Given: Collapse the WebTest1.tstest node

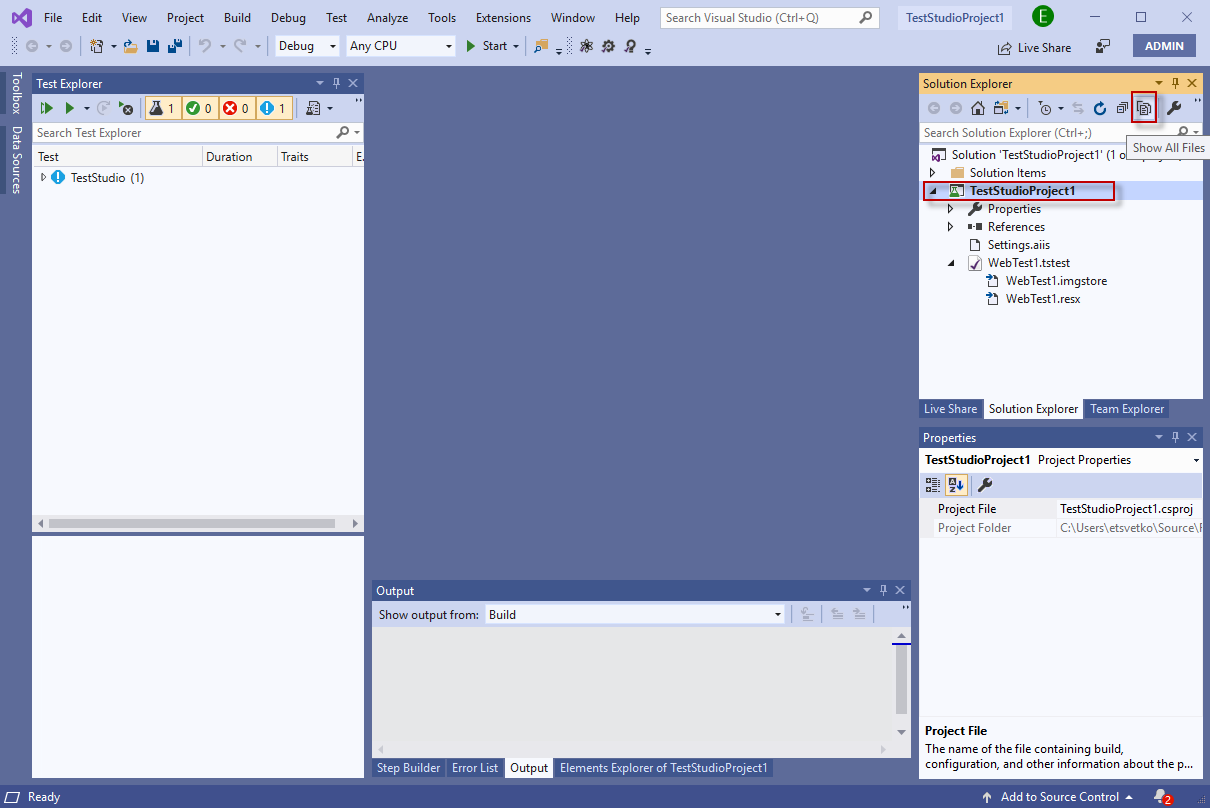Looking at the screenshot, I should click(952, 263).
